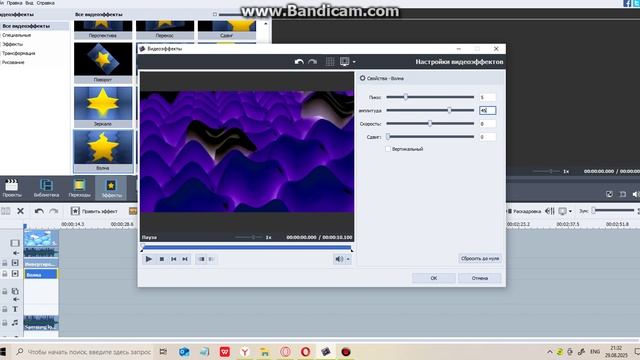Click the Скорость value field

(x=487, y=123)
